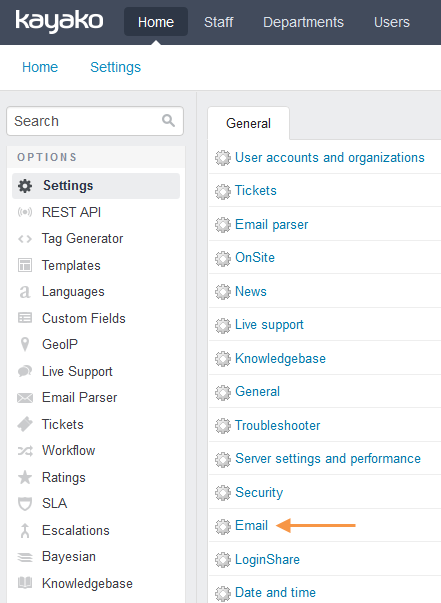Select the General tab

(x=248, y=123)
